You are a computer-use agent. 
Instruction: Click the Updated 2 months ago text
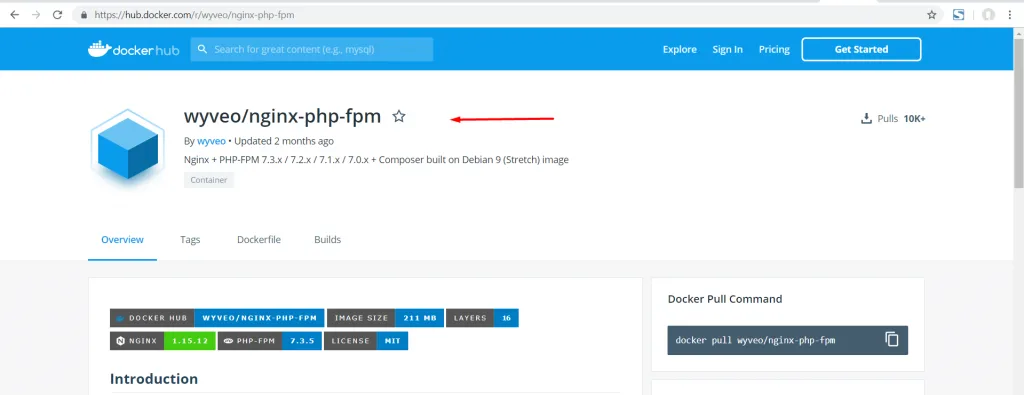click(284, 141)
